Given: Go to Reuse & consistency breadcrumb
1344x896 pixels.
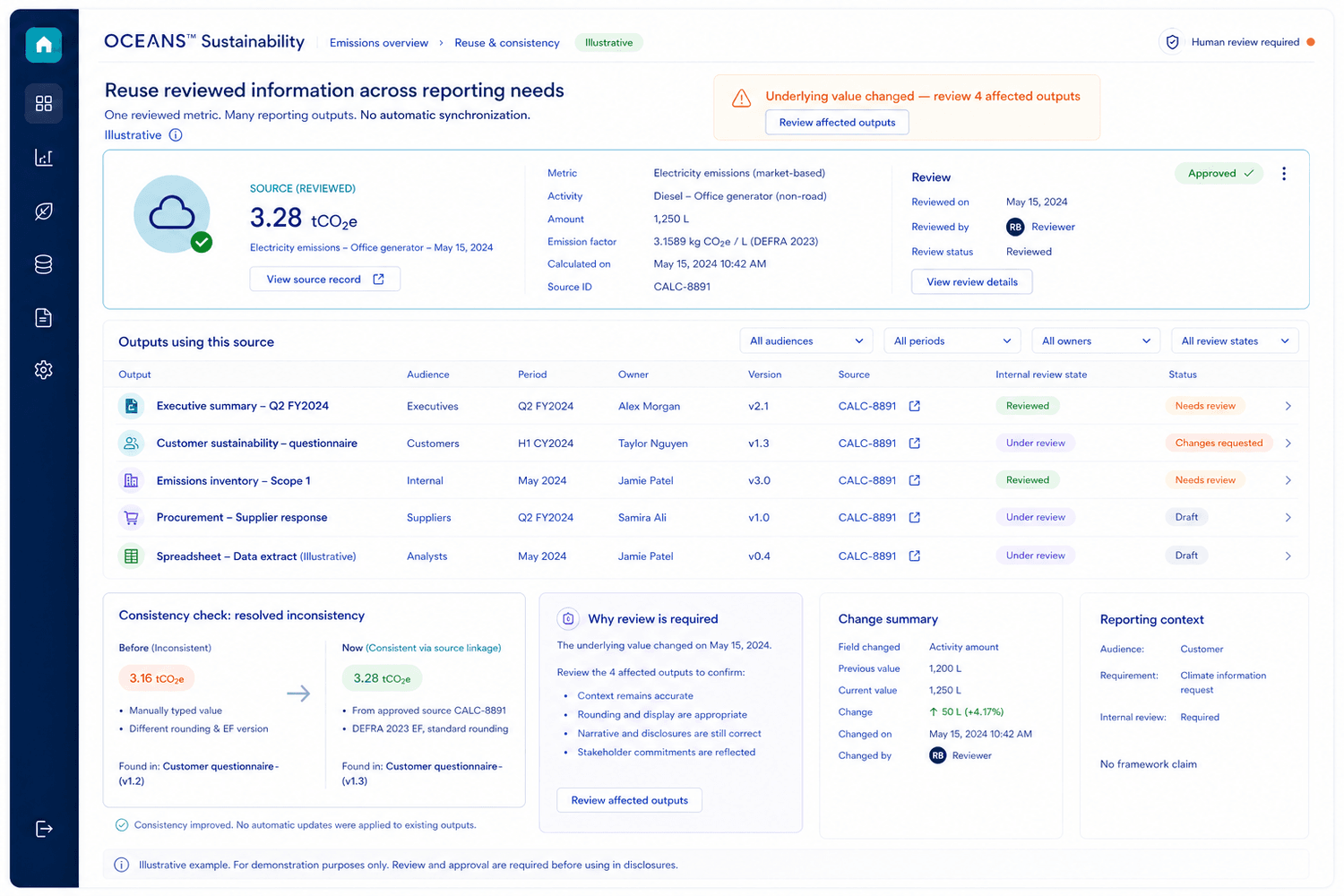Looking at the screenshot, I should [x=507, y=43].
